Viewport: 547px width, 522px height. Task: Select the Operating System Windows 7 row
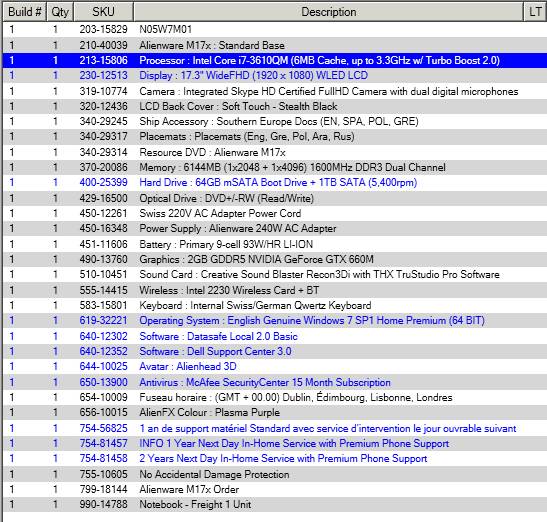point(275,320)
